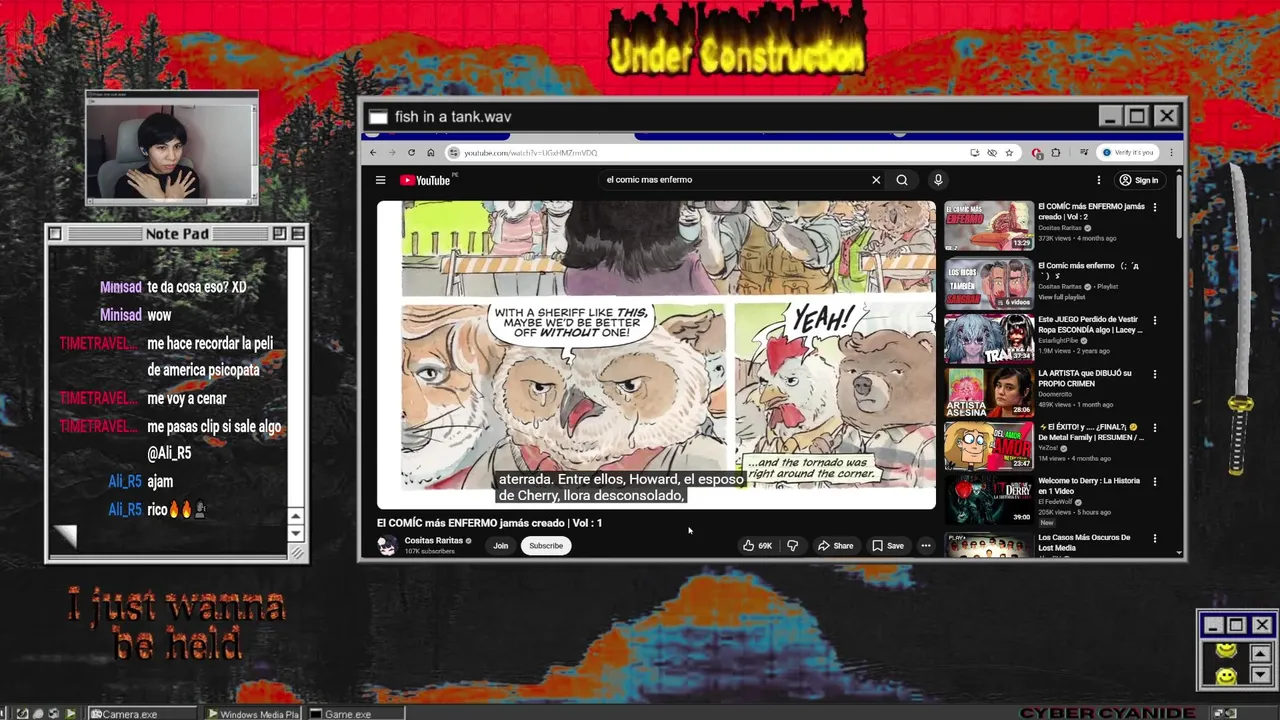Open more actions ellipsis under the video

tap(926, 546)
